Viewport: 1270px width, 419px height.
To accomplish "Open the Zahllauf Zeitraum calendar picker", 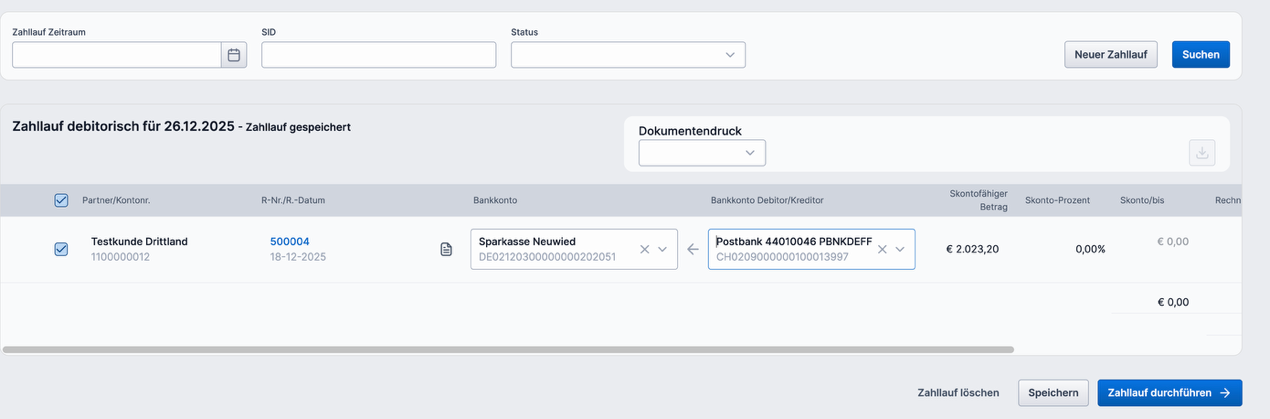I will pyautogui.click(x=234, y=55).
